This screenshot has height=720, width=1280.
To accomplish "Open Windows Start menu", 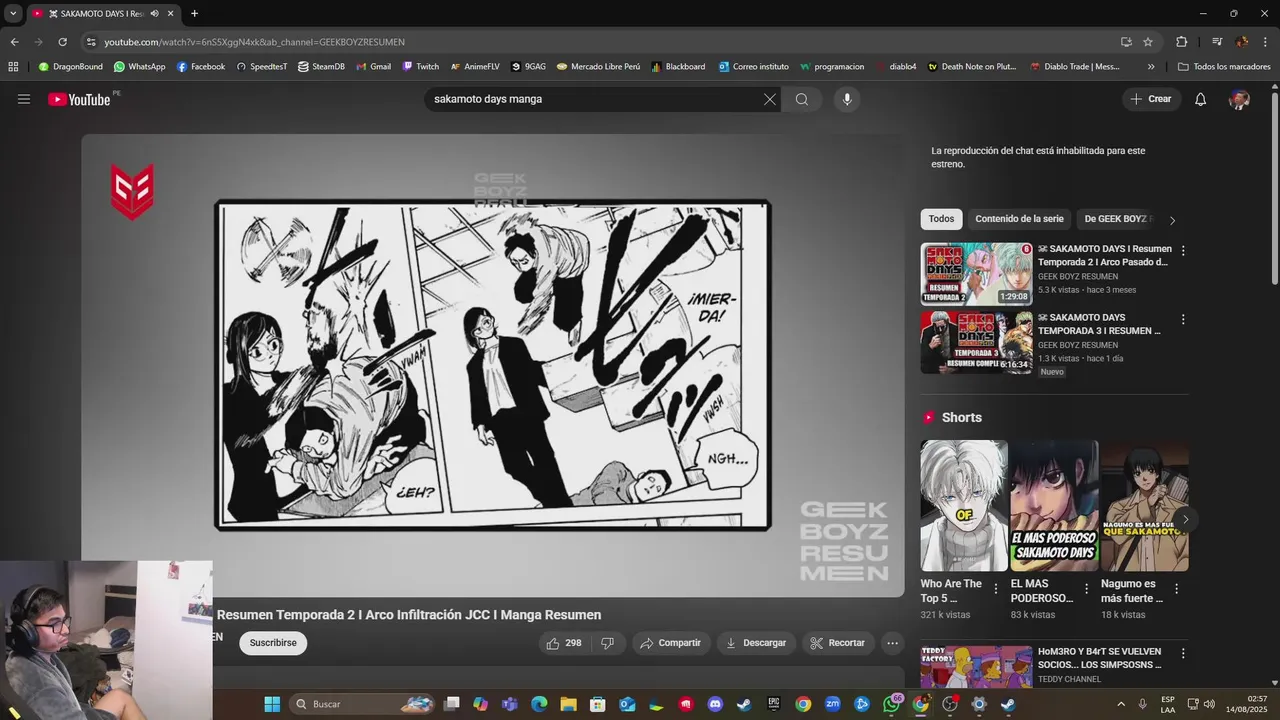I will (x=272, y=704).
